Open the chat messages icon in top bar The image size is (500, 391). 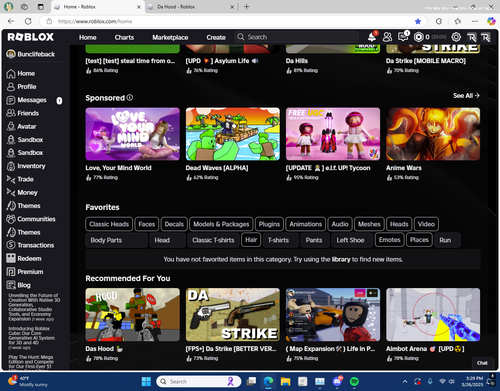tap(403, 37)
